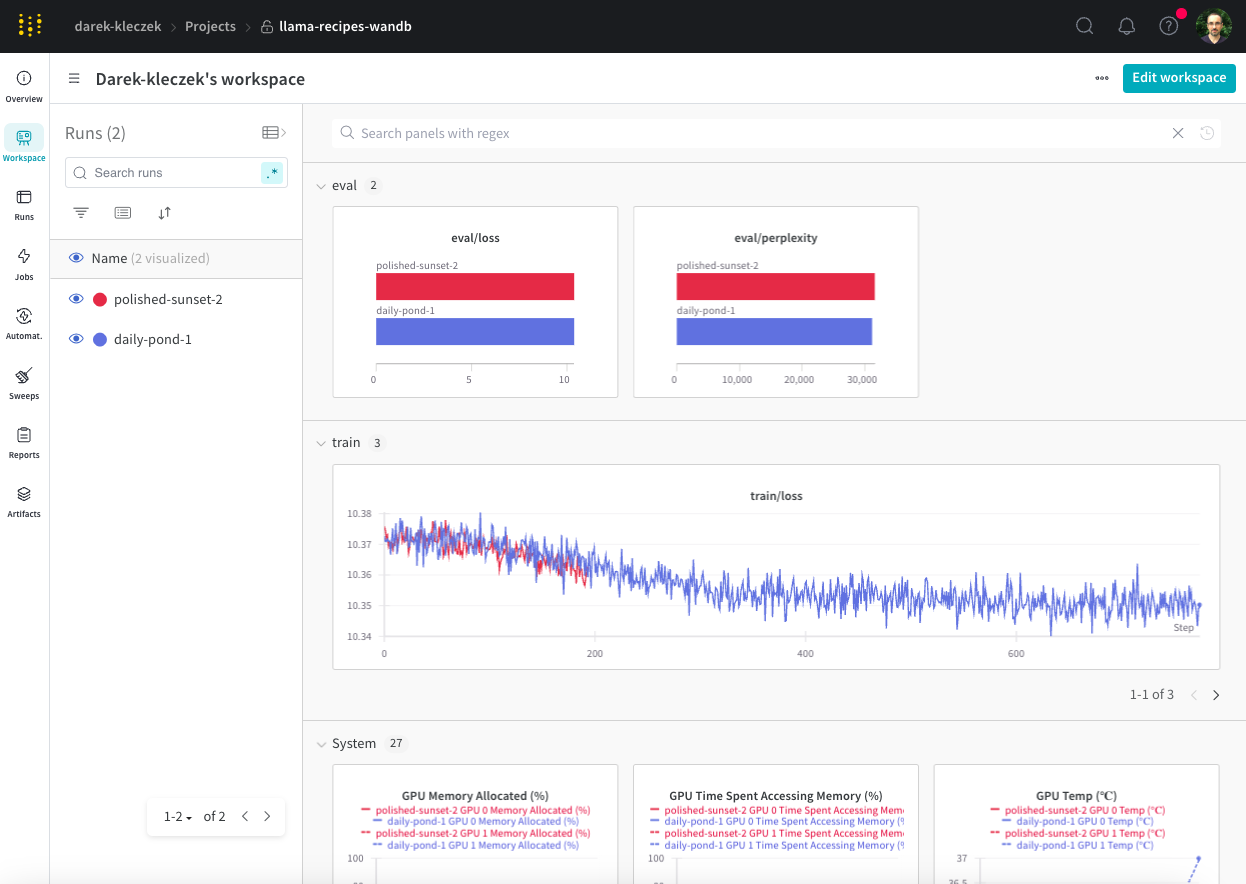Open the Automations section in left sidebar
1246x884 pixels.
tap(24, 321)
